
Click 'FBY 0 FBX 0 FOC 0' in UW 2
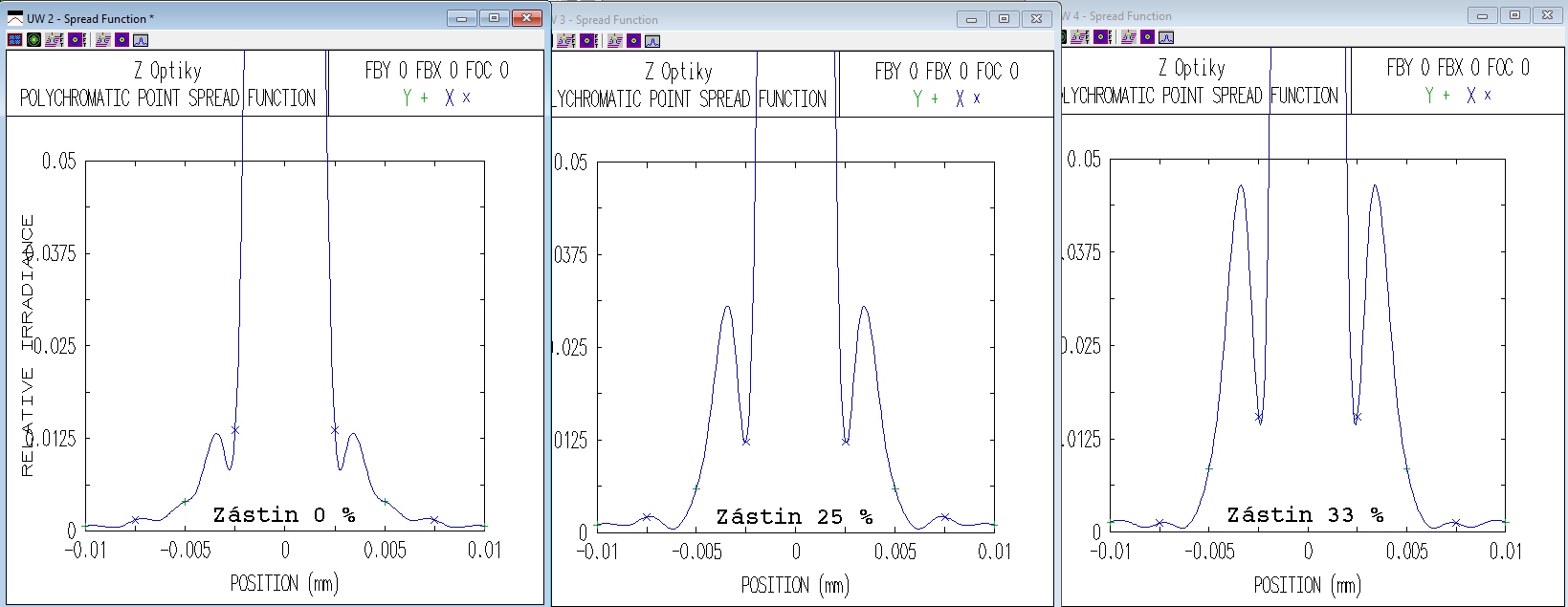(x=436, y=71)
